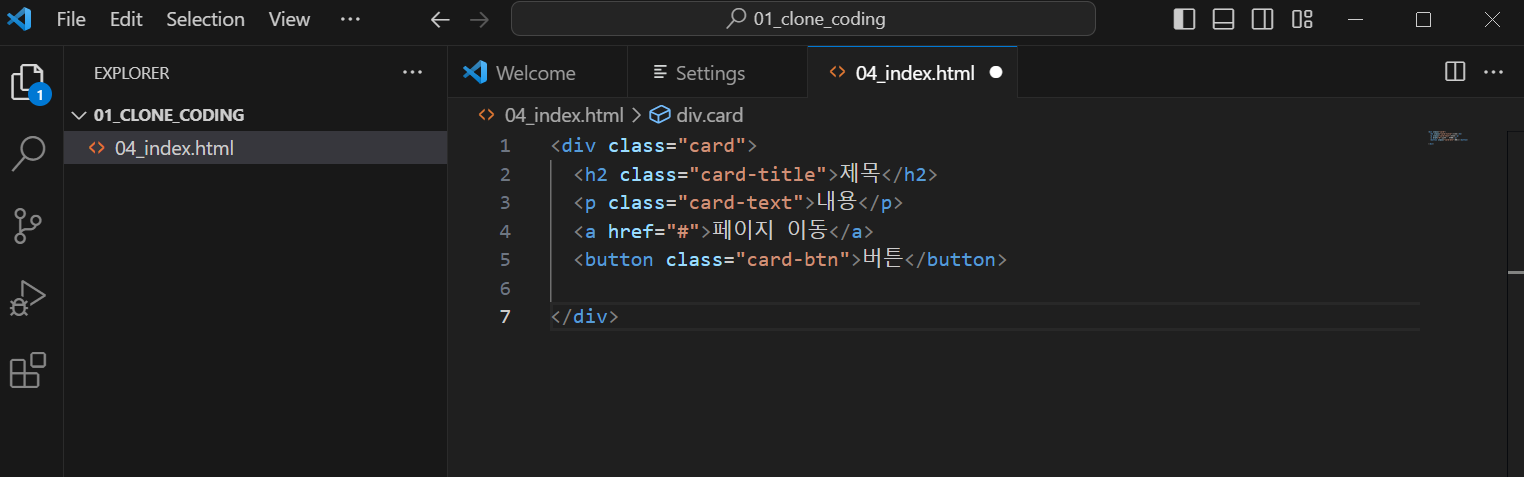Select 04_index.html in the Explorer tree

coord(255,148)
